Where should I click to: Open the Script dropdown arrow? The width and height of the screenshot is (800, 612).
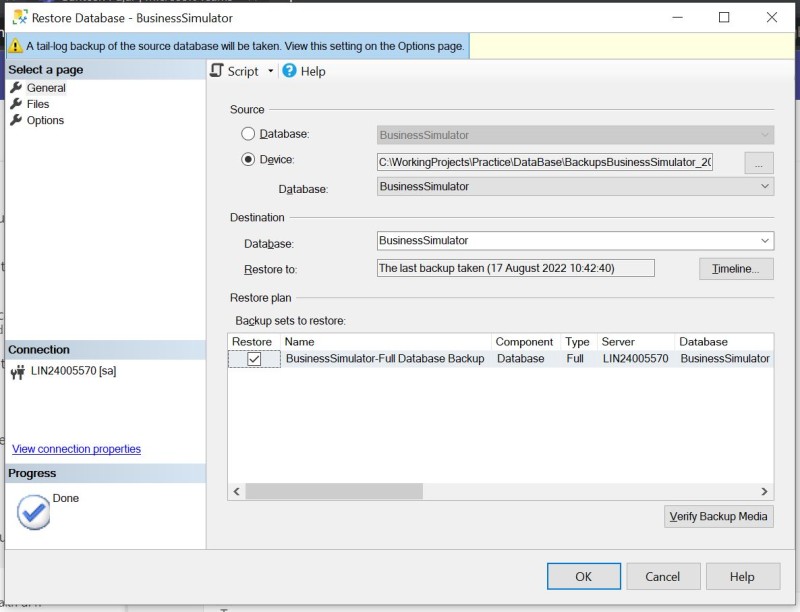[x=270, y=71]
